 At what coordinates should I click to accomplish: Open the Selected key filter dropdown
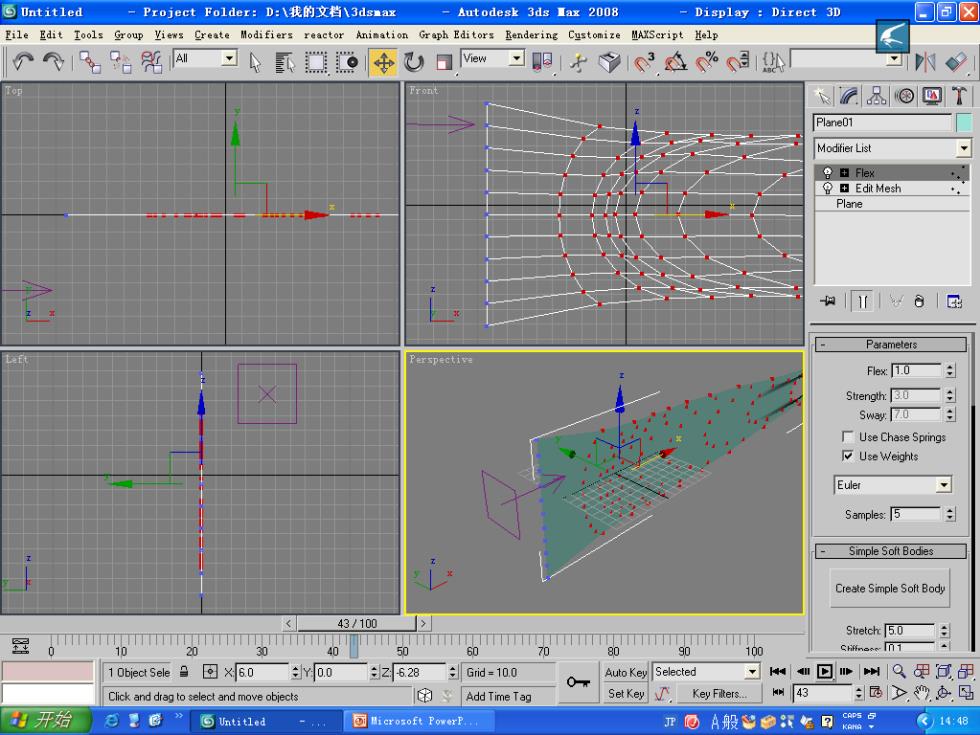(x=706, y=672)
